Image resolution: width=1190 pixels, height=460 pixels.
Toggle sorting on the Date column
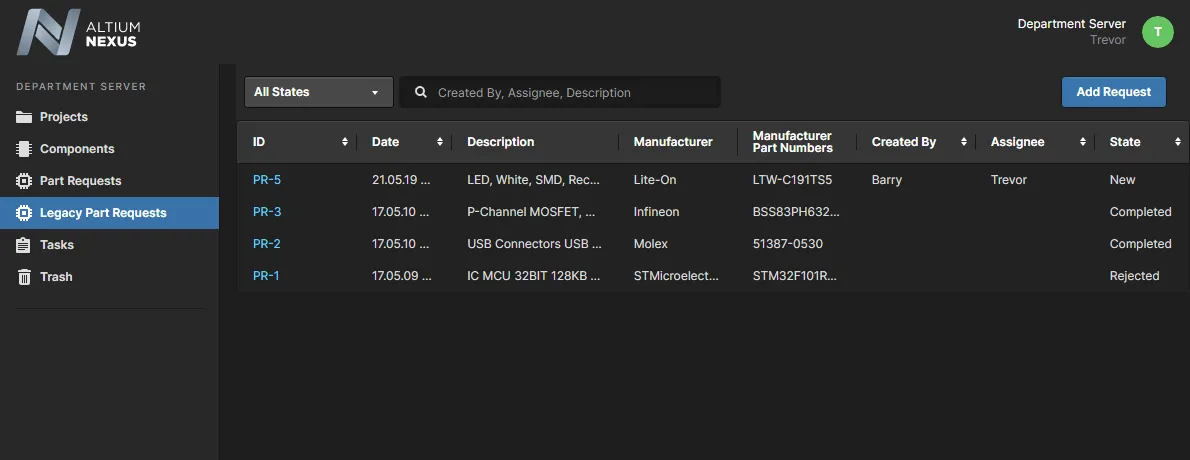440,142
